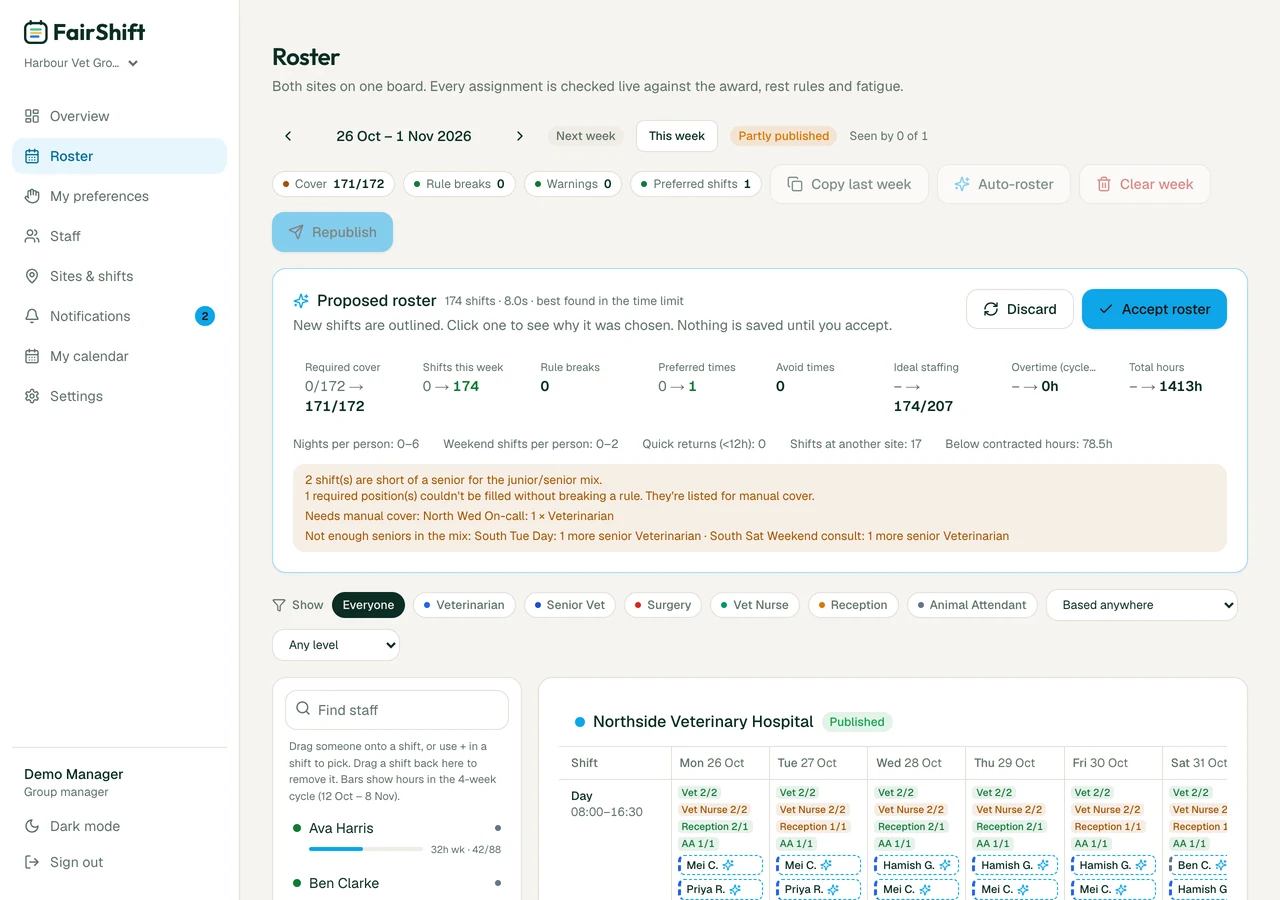
Task: Filter by Senior Vet role
Action: [x=569, y=605]
